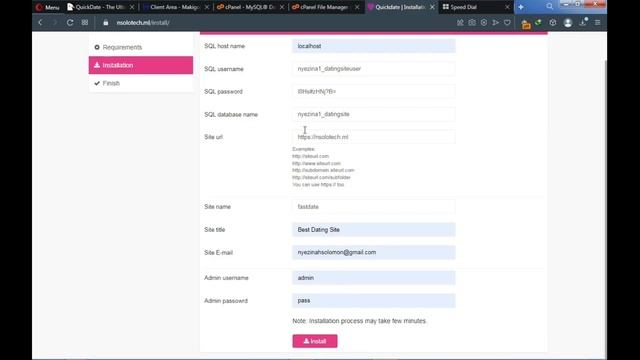Click the send arrow icon in address bar

coord(496,23)
